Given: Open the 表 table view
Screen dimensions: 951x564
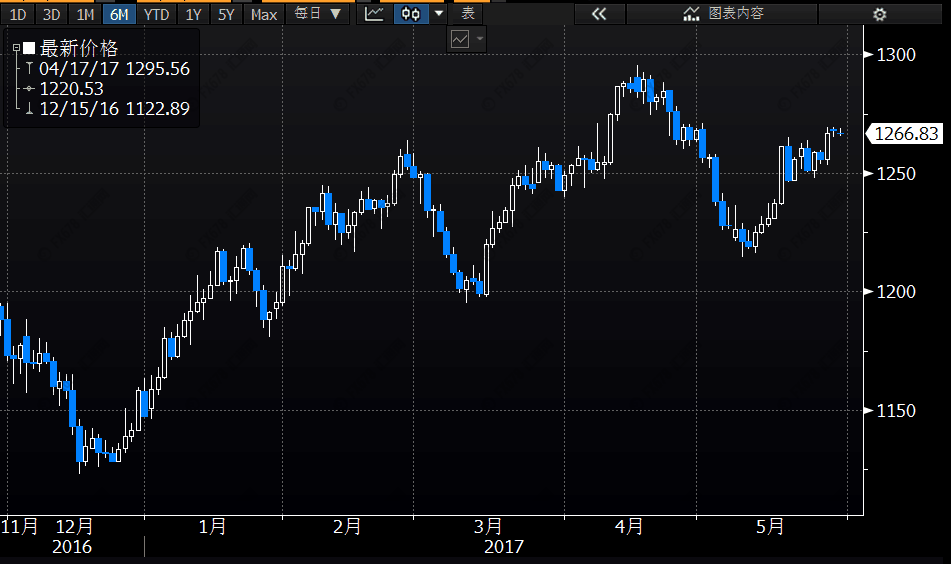Looking at the screenshot, I should click(x=468, y=13).
